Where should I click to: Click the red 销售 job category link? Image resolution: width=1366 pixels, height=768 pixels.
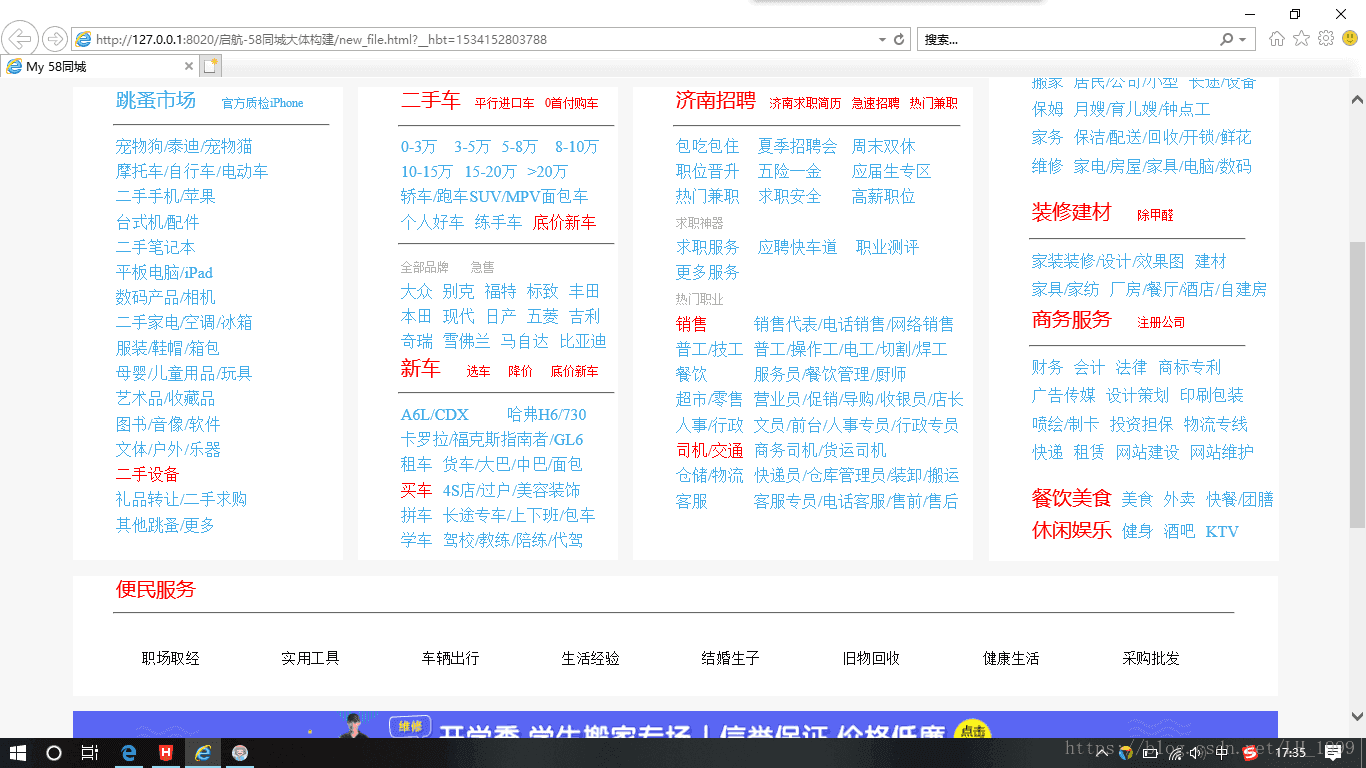point(692,324)
